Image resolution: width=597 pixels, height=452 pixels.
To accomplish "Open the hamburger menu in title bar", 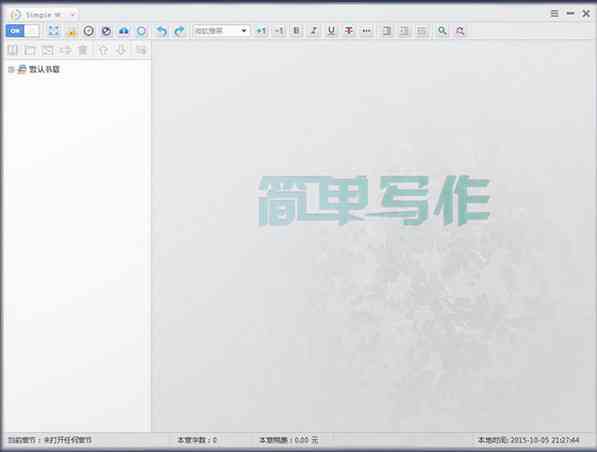I will coord(554,14).
